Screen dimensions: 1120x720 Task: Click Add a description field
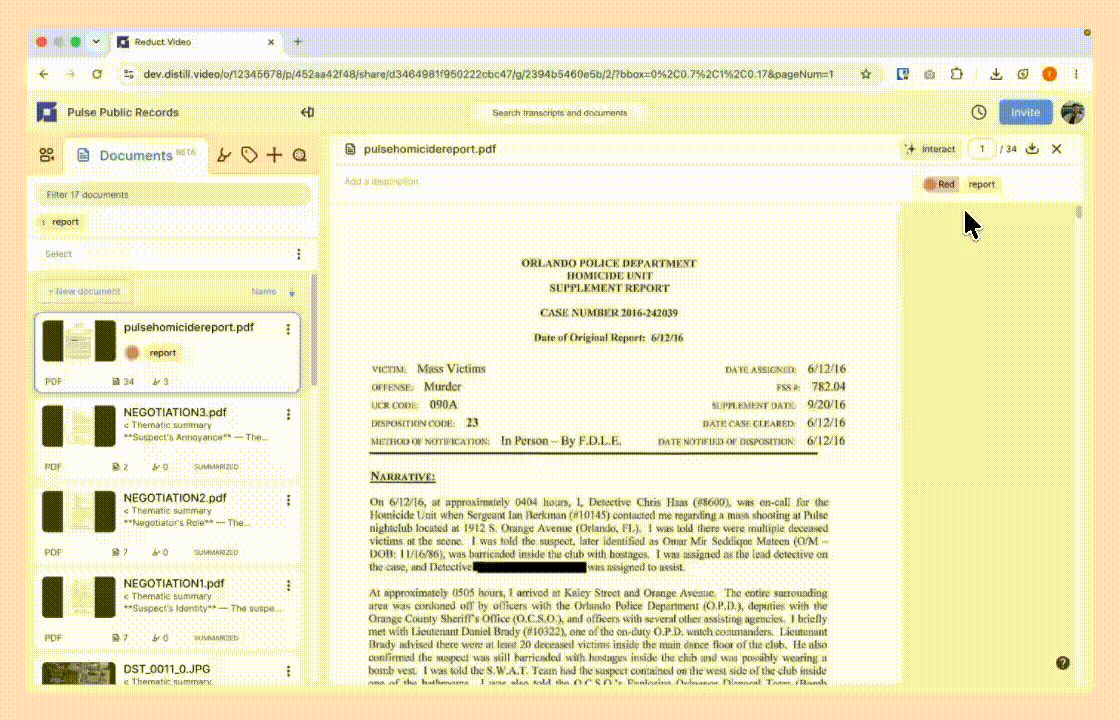pyautogui.click(x=381, y=181)
